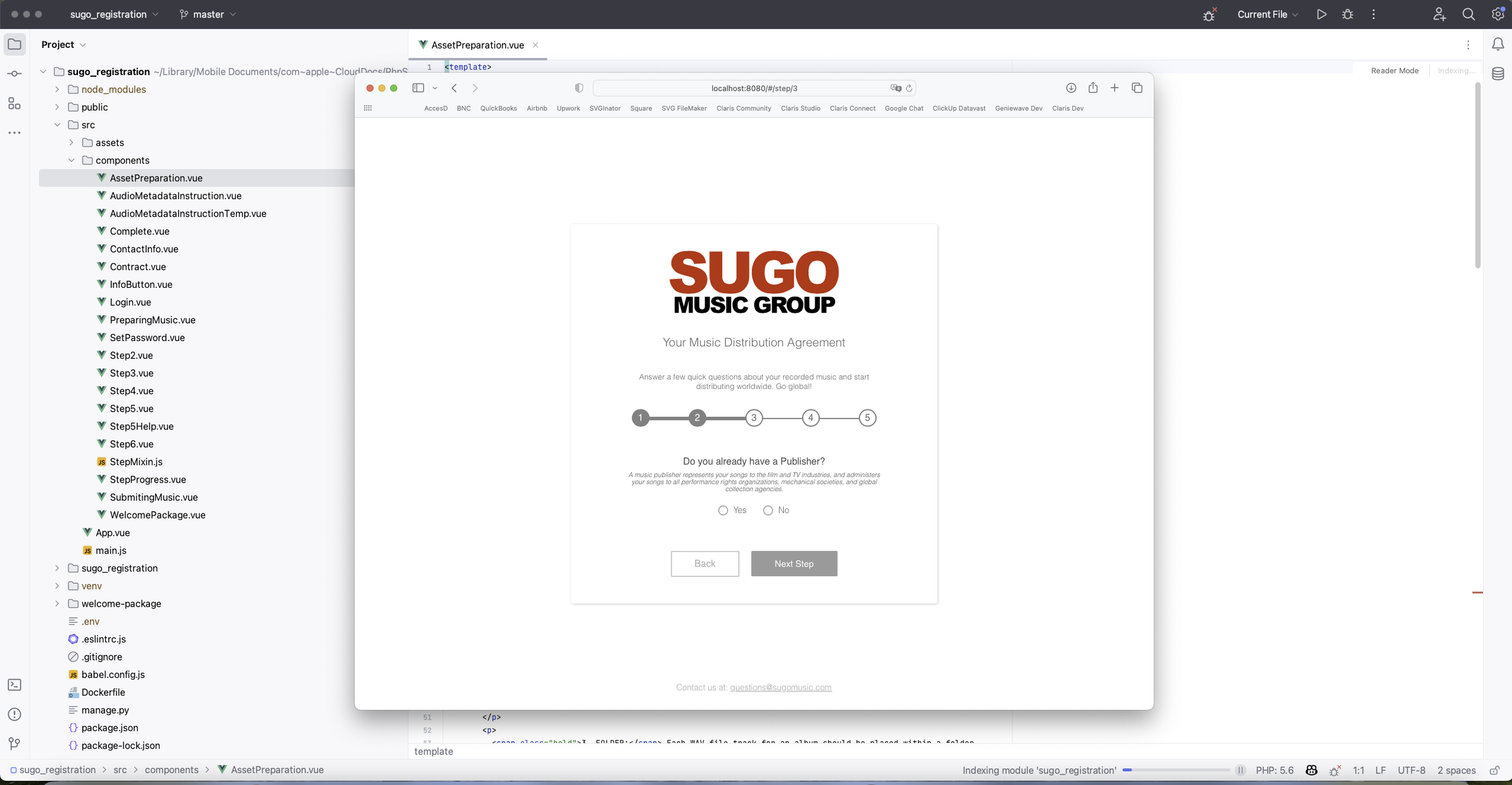This screenshot has height=785, width=1512.
Task: Click the questions@sugomusic.com link
Action: pyautogui.click(x=780, y=688)
